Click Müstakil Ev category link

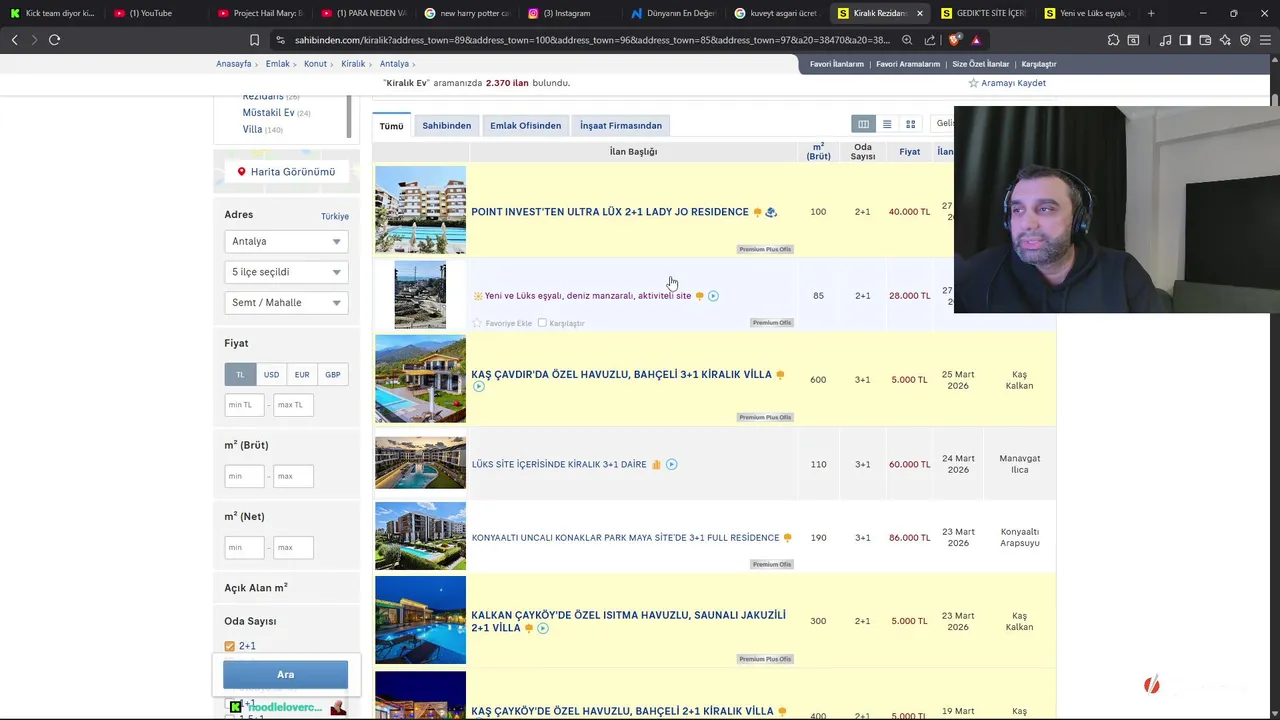point(268,113)
